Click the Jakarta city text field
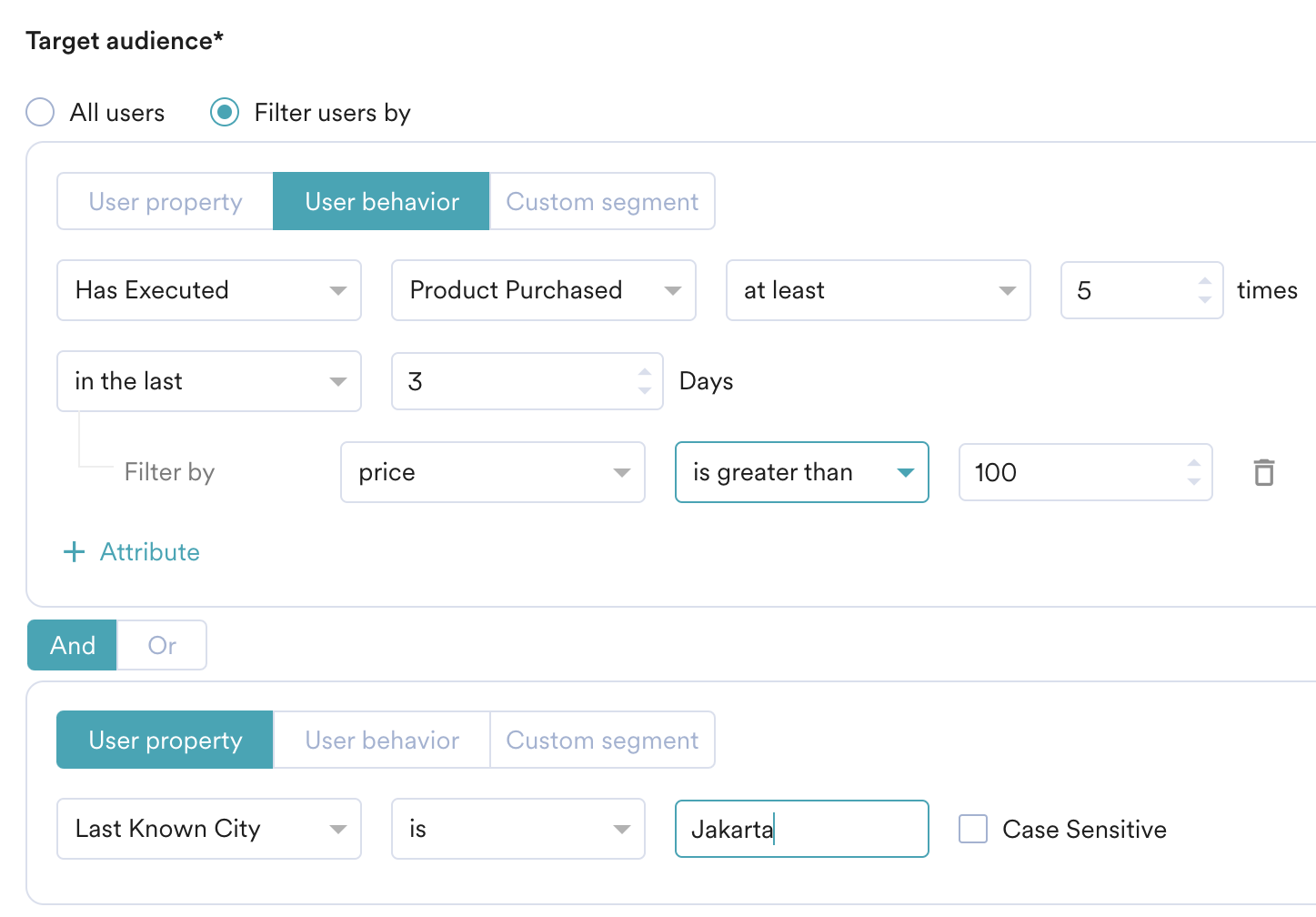 801,829
